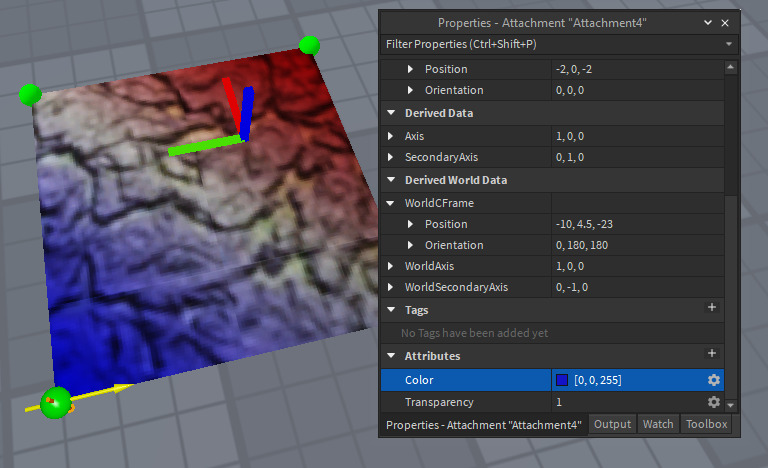The height and width of the screenshot is (468, 768).
Task: Click the blue Color attribute swatch
Action: click(562, 380)
